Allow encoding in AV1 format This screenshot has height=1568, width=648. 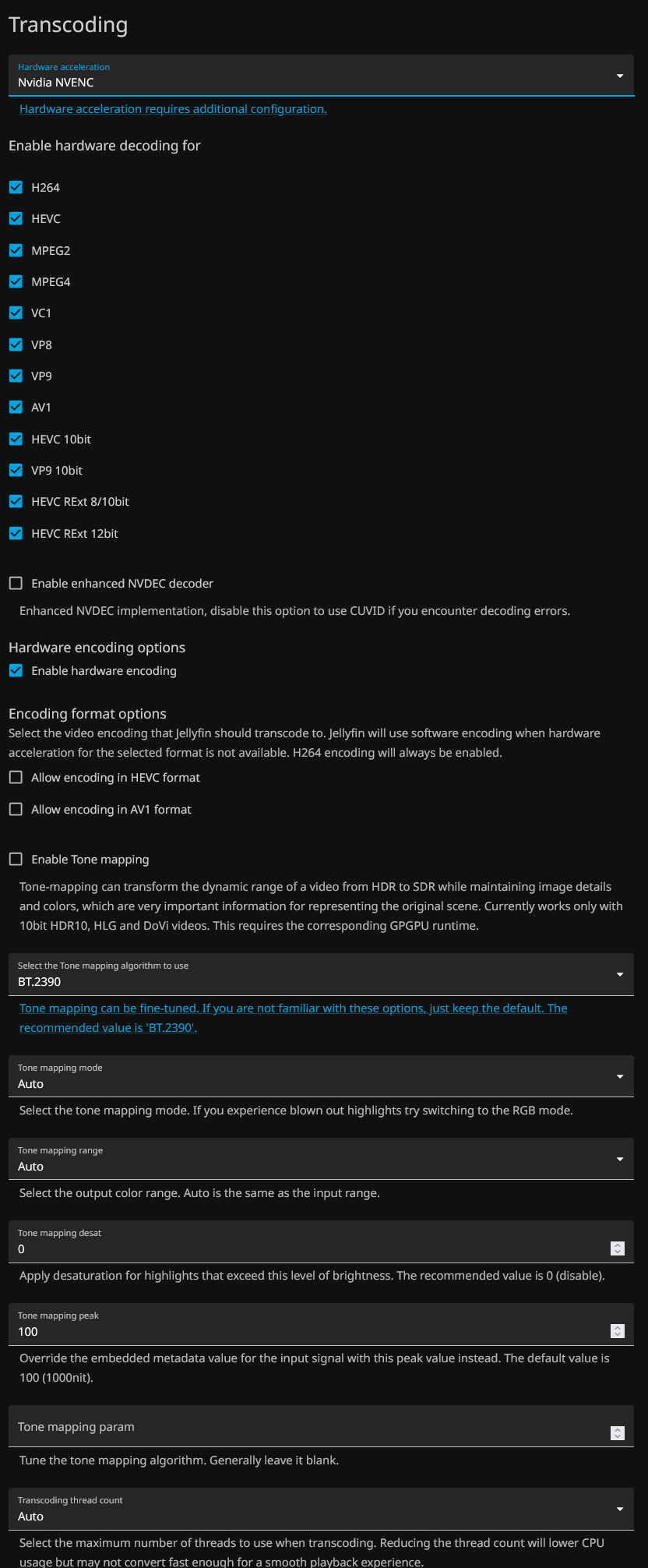16,809
